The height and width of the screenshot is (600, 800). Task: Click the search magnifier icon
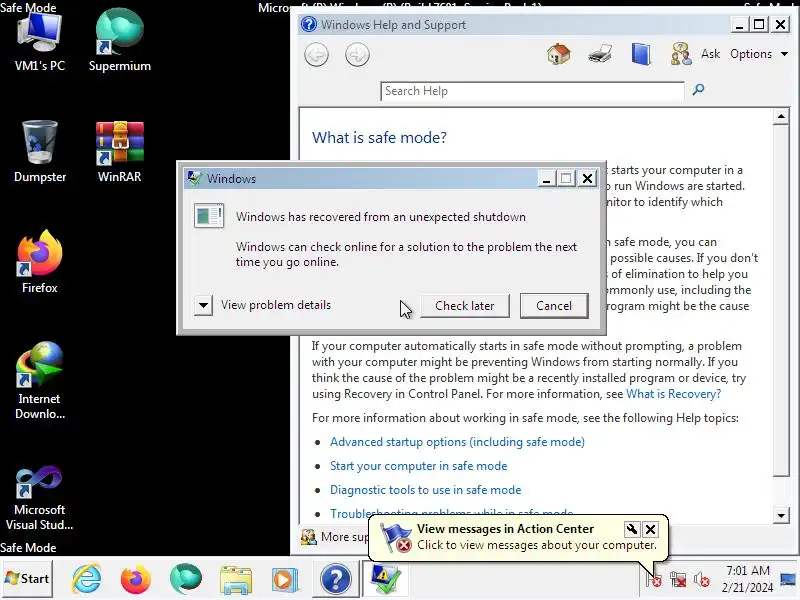pos(698,90)
